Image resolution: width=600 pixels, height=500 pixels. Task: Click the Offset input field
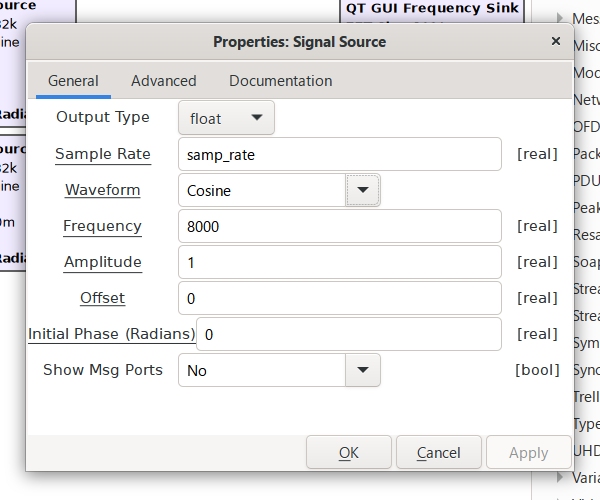pos(339,298)
